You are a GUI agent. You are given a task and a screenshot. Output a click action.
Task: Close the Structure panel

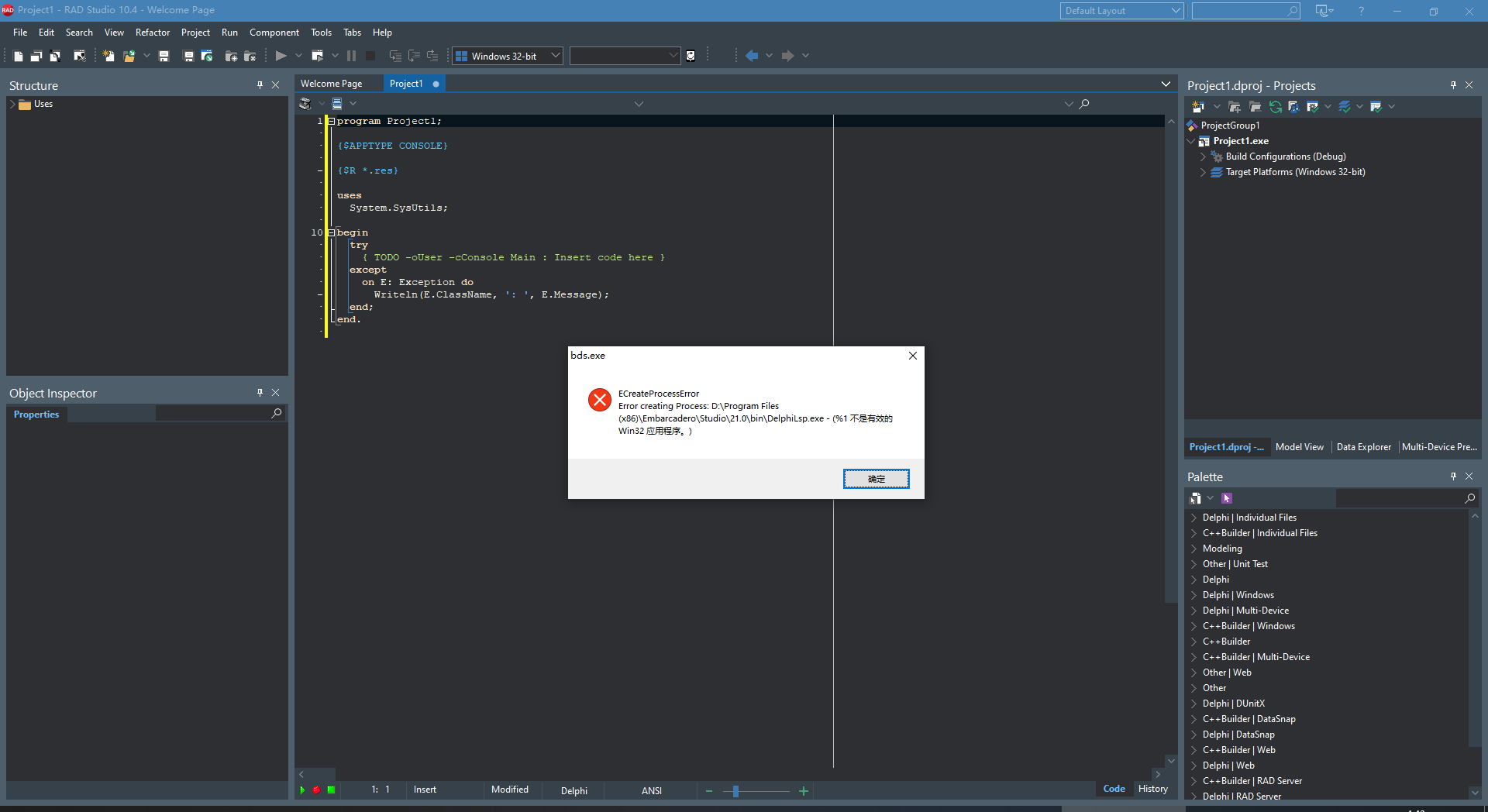coord(275,85)
